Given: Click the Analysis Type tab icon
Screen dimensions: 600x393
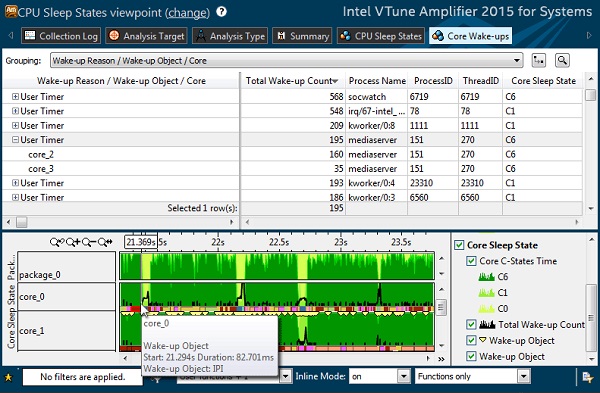Looking at the screenshot, I should pos(201,36).
